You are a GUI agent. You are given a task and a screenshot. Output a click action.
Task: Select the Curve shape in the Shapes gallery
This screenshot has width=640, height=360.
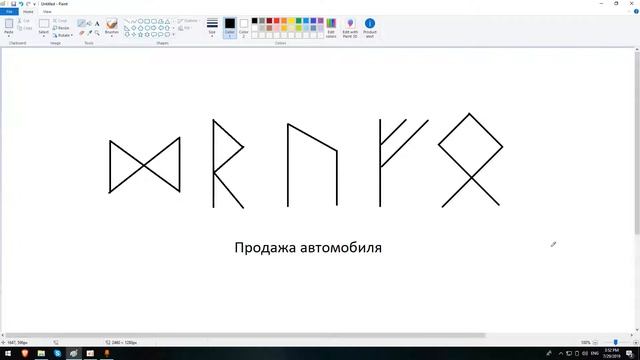pyautogui.click(x=133, y=21)
